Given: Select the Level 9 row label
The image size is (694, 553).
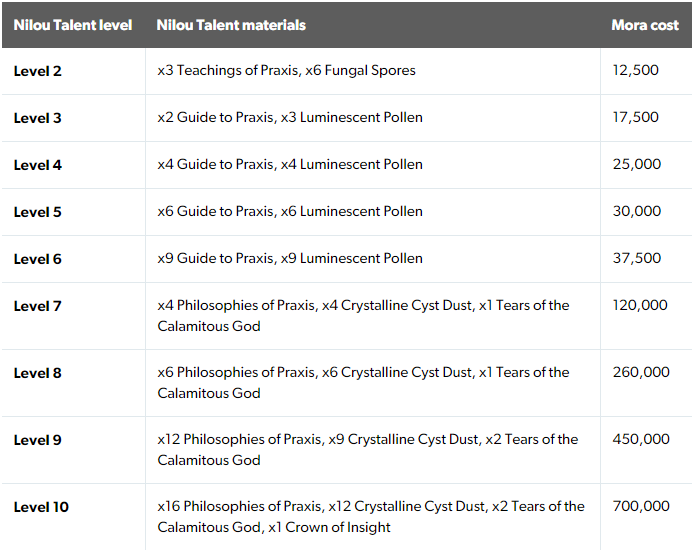Looking at the screenshot, I should click(38, 440).
